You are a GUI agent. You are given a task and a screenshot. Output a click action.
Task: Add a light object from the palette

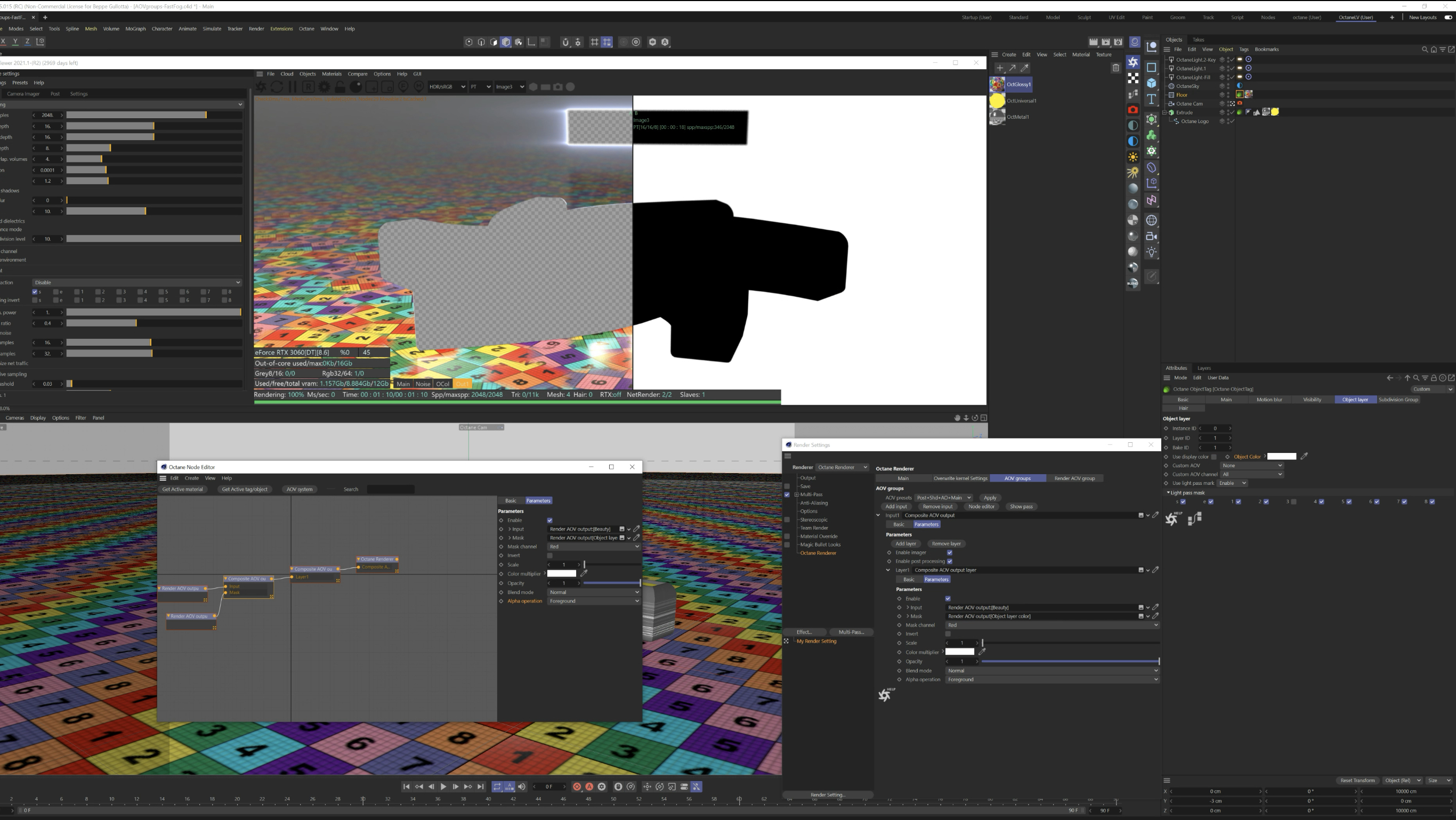[1151, 252]
